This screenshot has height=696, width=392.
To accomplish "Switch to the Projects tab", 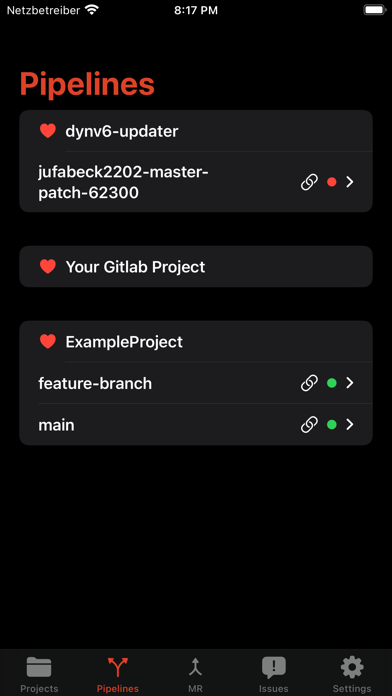I will (39, 675).
